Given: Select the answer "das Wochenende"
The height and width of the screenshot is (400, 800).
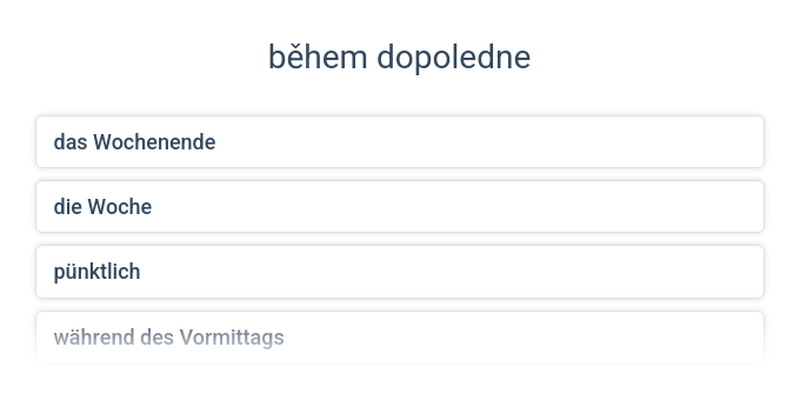Looking at the screenshot, I should pyautogui.click(x=400, y=142).
